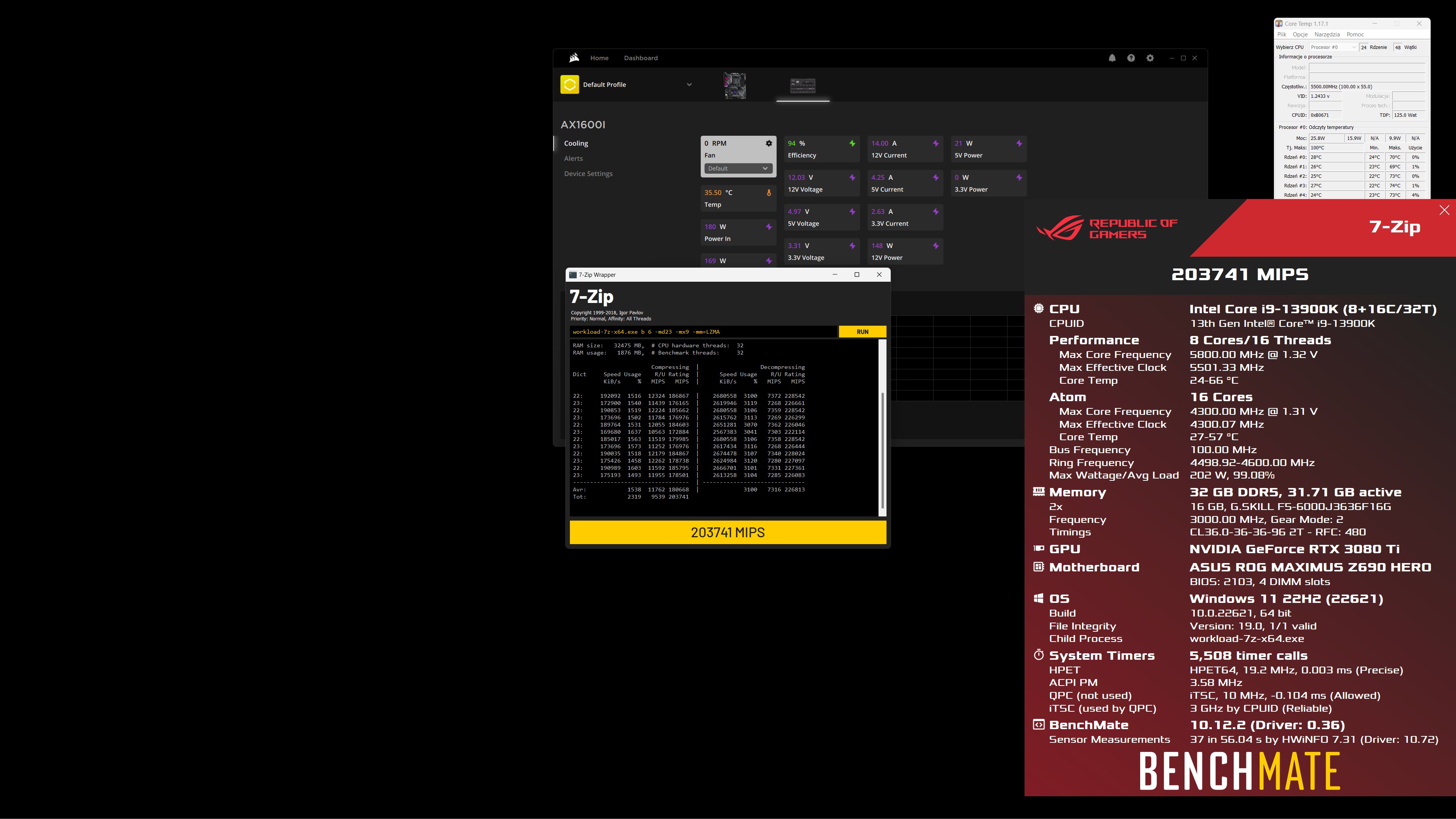Click the Windows 11 22H2 (22621) text
The width and height of the screenshot is (1456, 819).
[1286, 599]
